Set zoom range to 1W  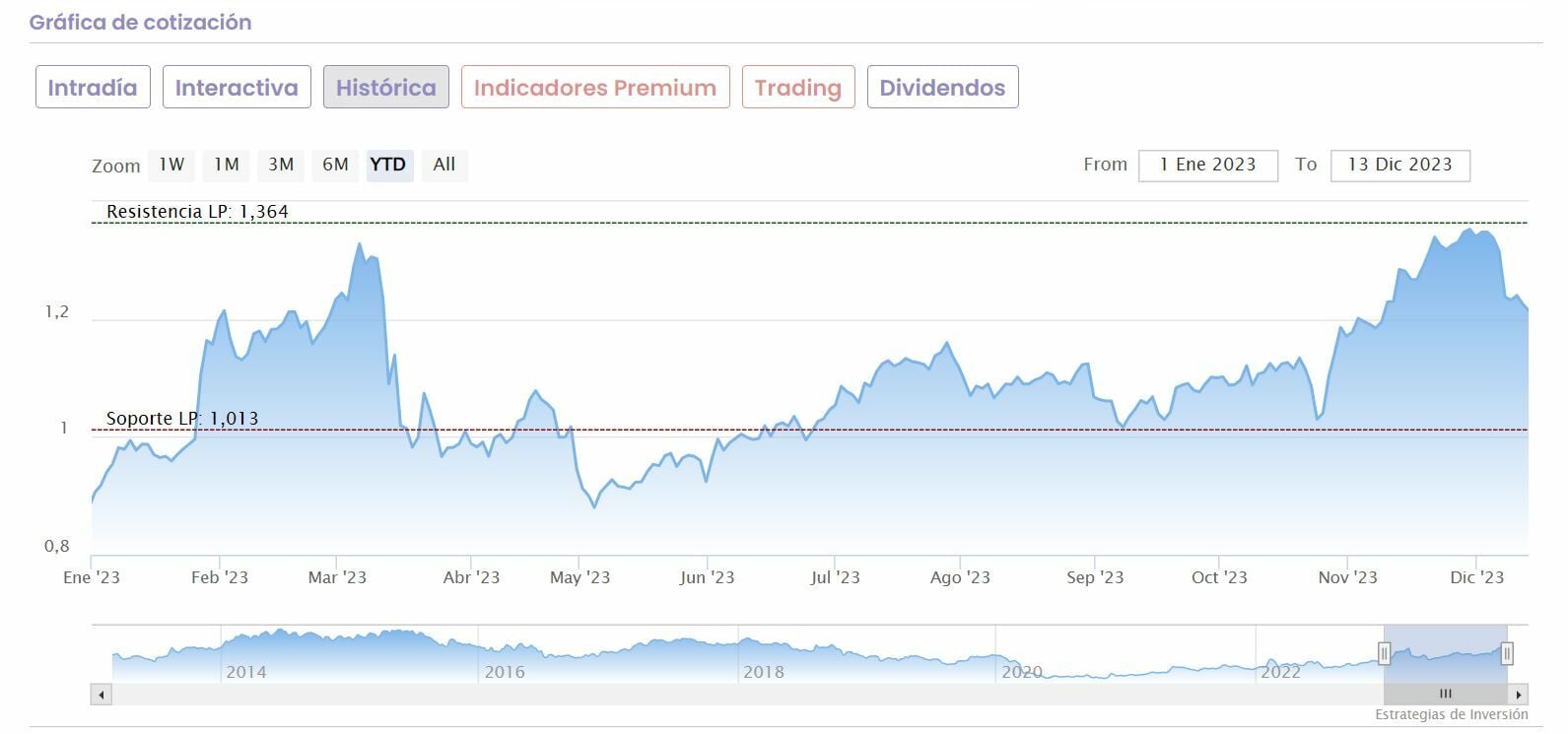171,165
